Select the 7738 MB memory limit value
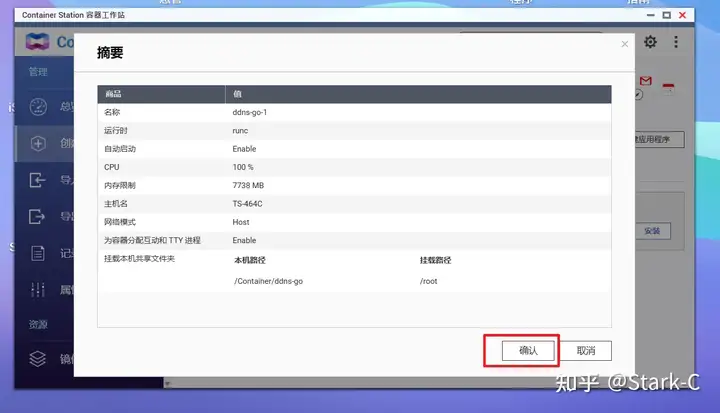This screenshot has height=413, width=720. coord(248,186)
